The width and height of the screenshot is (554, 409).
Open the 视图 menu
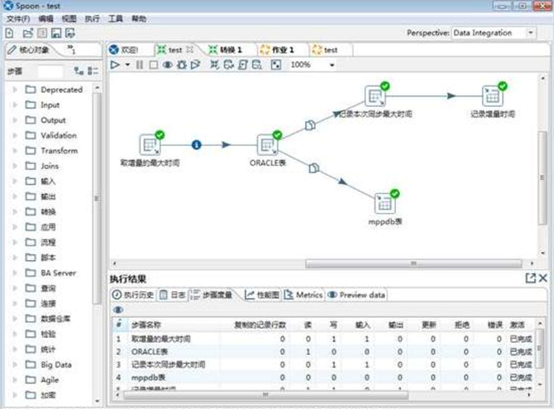69,19
